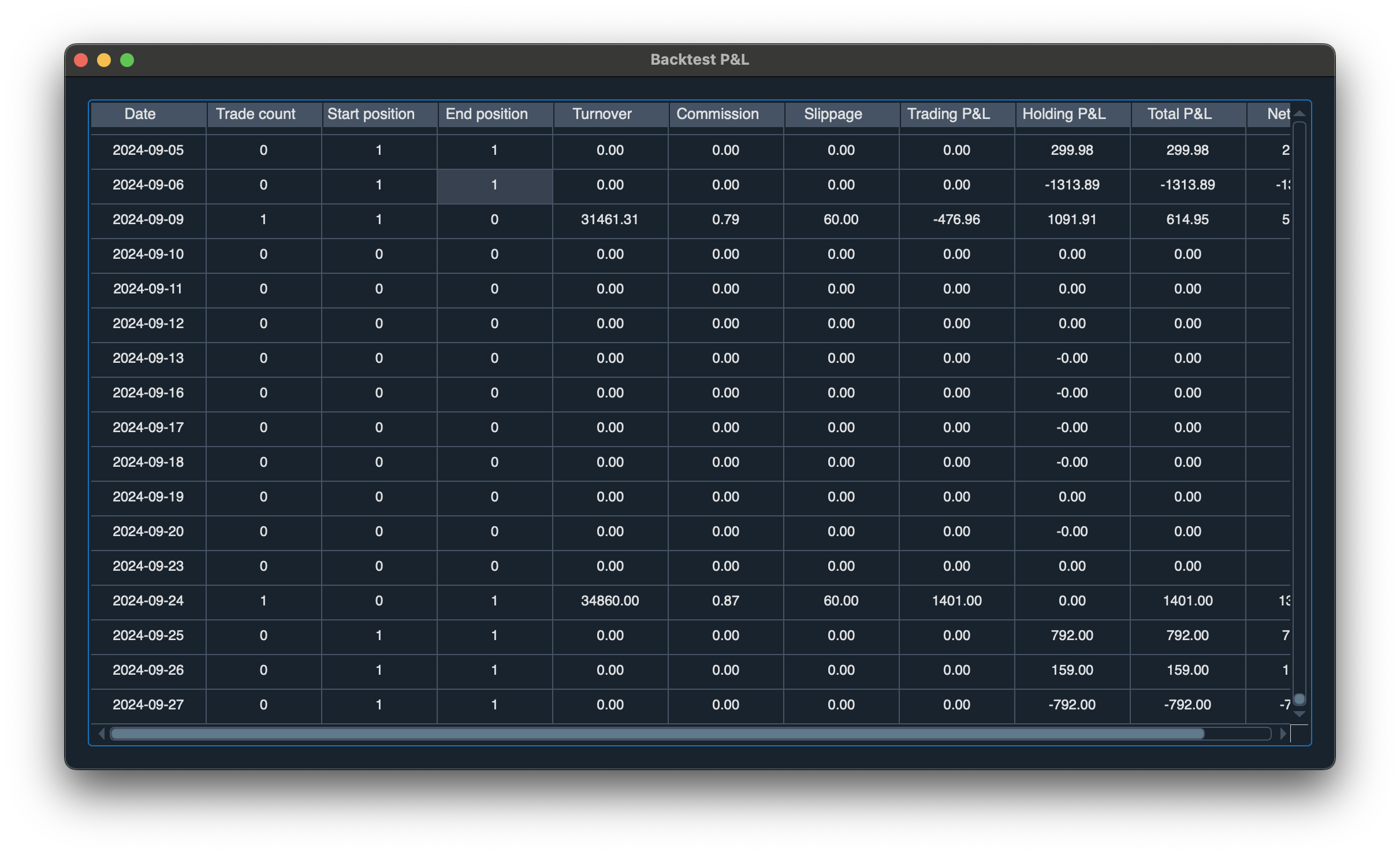Select the -1313.89 Holding P&L cell

pyautogui.click(x=1072, y=185)
